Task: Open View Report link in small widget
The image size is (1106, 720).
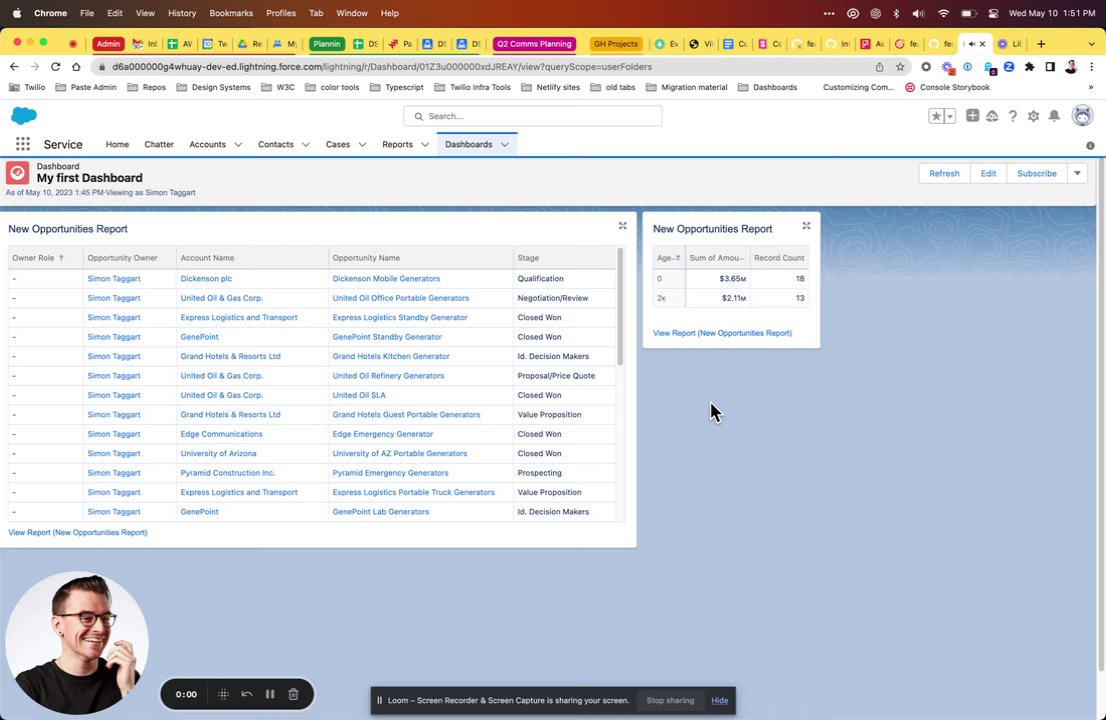Action: (722, 333)
